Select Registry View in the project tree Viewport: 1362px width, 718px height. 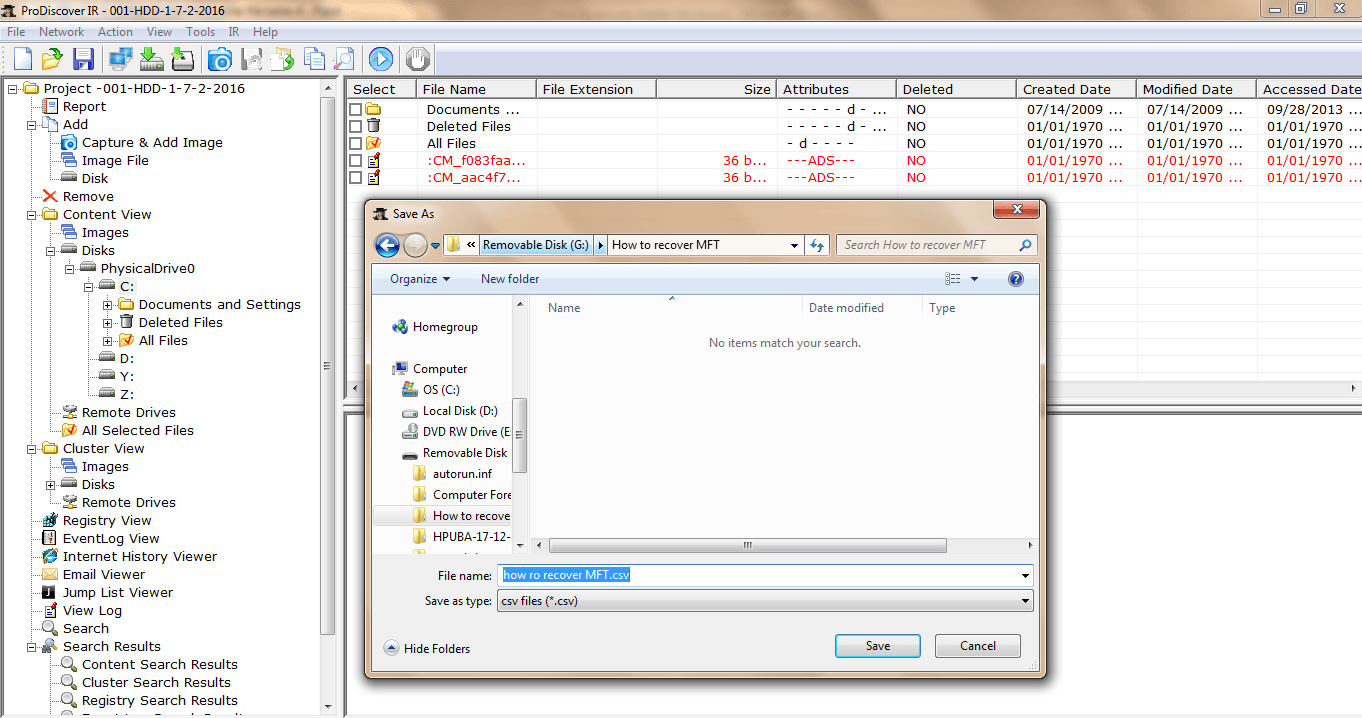(107, 520)
